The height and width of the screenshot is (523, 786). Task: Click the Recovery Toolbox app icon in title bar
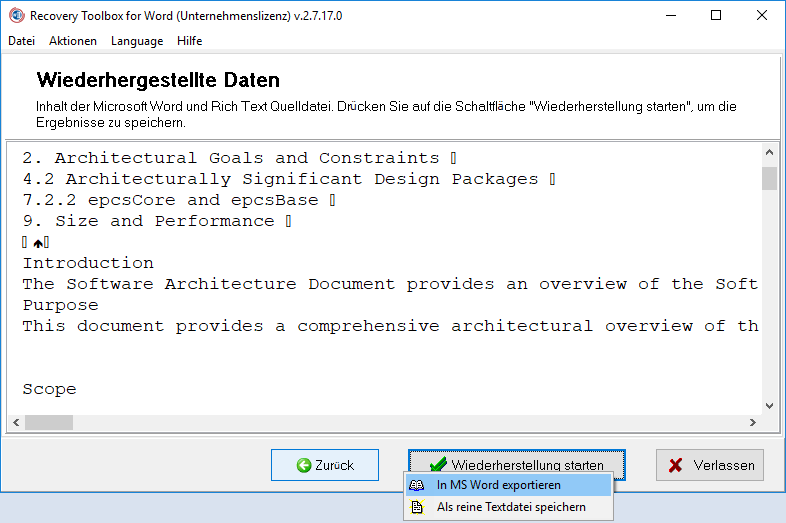click(17, 16)
